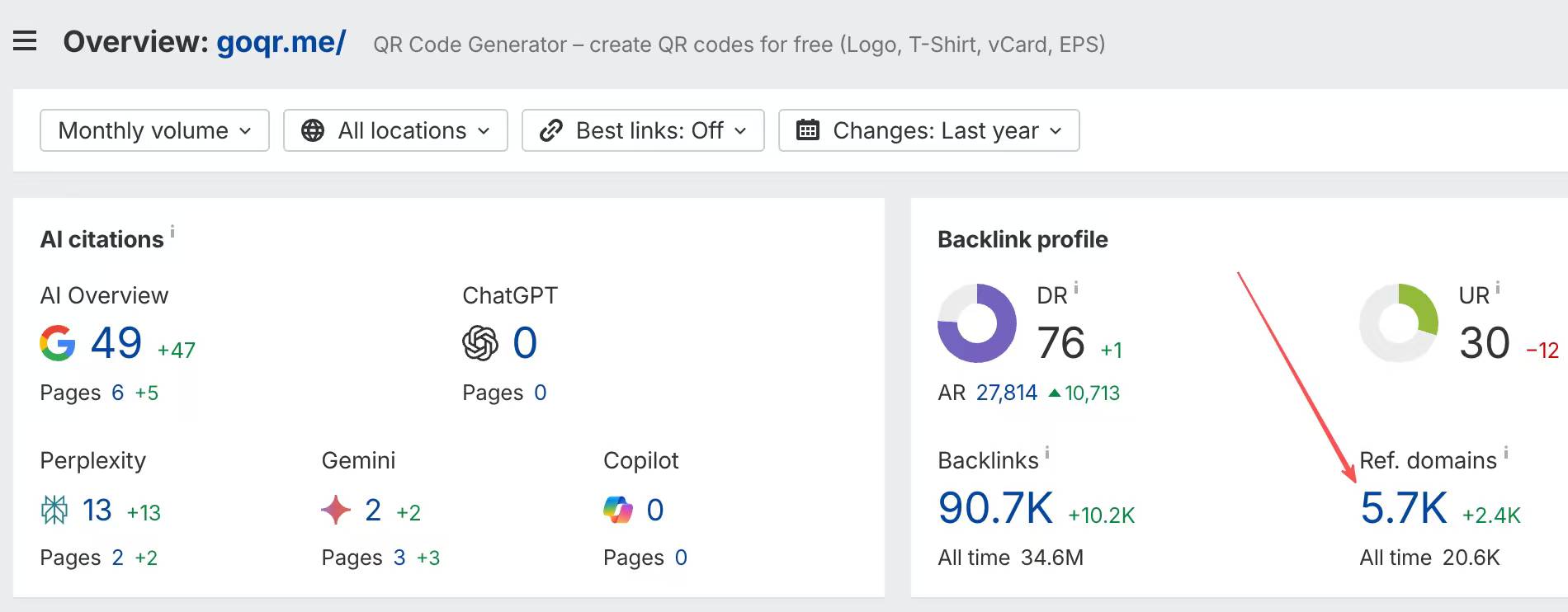Screen dimensions: 1568x612
Task: Click the Perplexity citations count 13
Action: tap(97, 511)
